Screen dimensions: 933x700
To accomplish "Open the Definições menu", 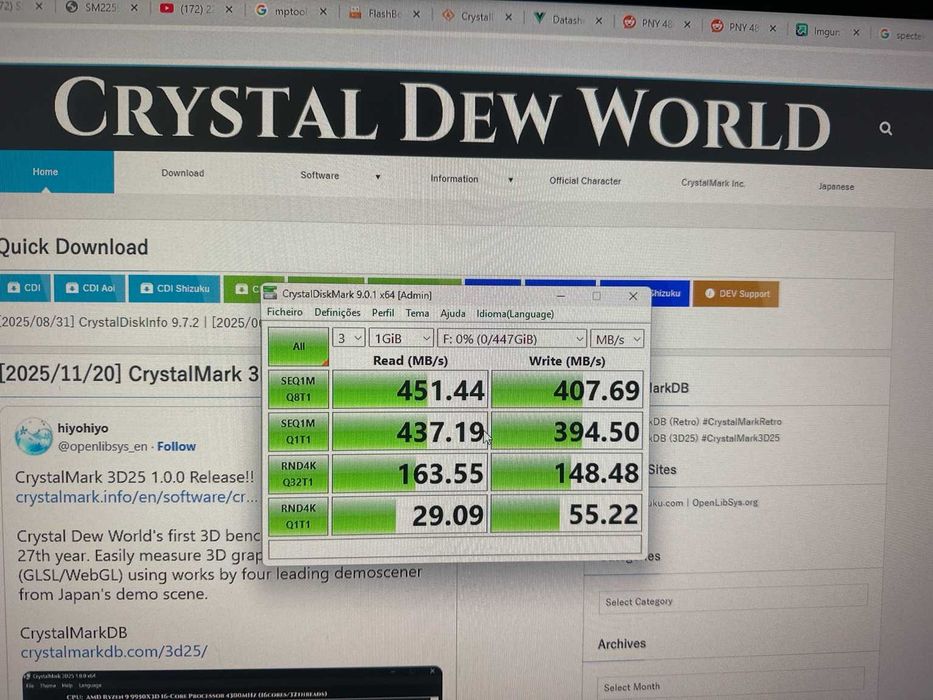I will click(337, 312).
